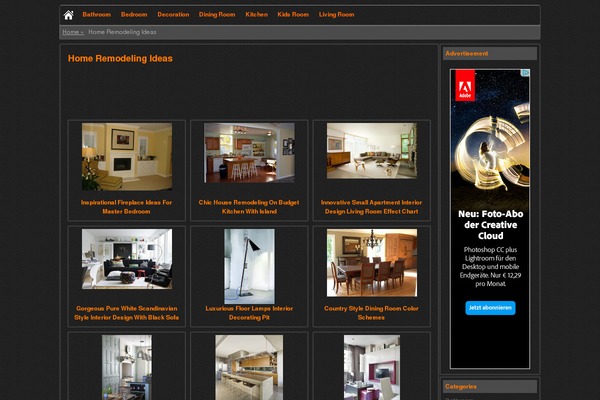
Task: Open the kitchen with island thumbnail
Action: tap(249, 153)
